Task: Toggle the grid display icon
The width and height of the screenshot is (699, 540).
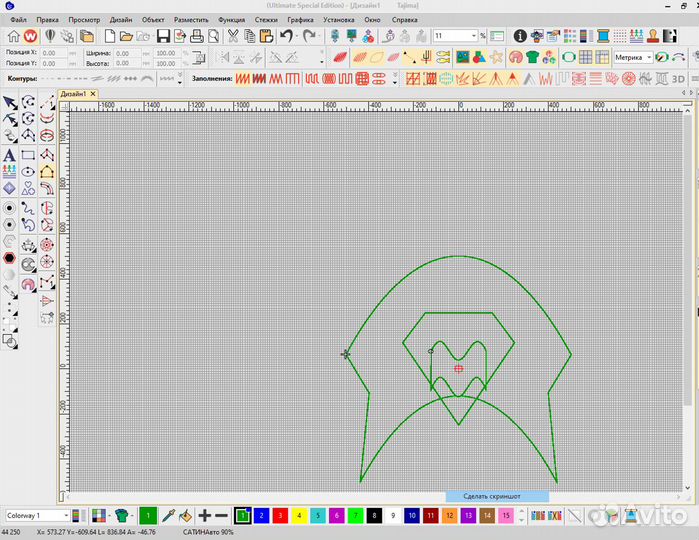Action: click(585, 57)
